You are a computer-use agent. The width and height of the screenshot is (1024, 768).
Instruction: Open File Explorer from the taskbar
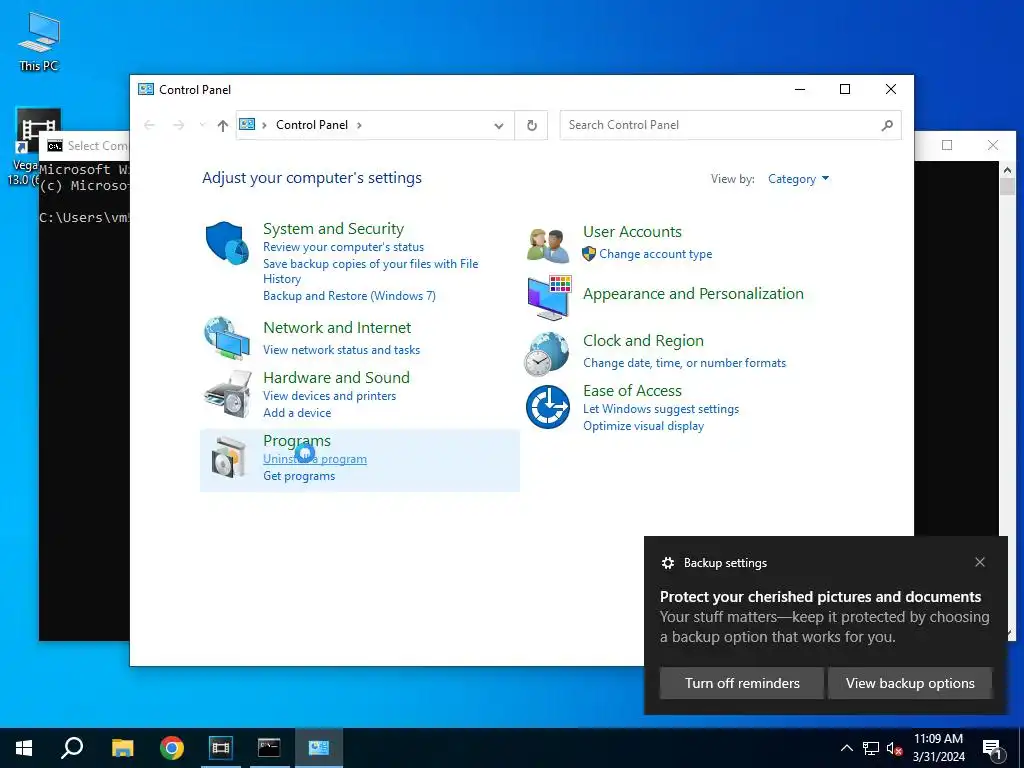(x=122, y=748)
